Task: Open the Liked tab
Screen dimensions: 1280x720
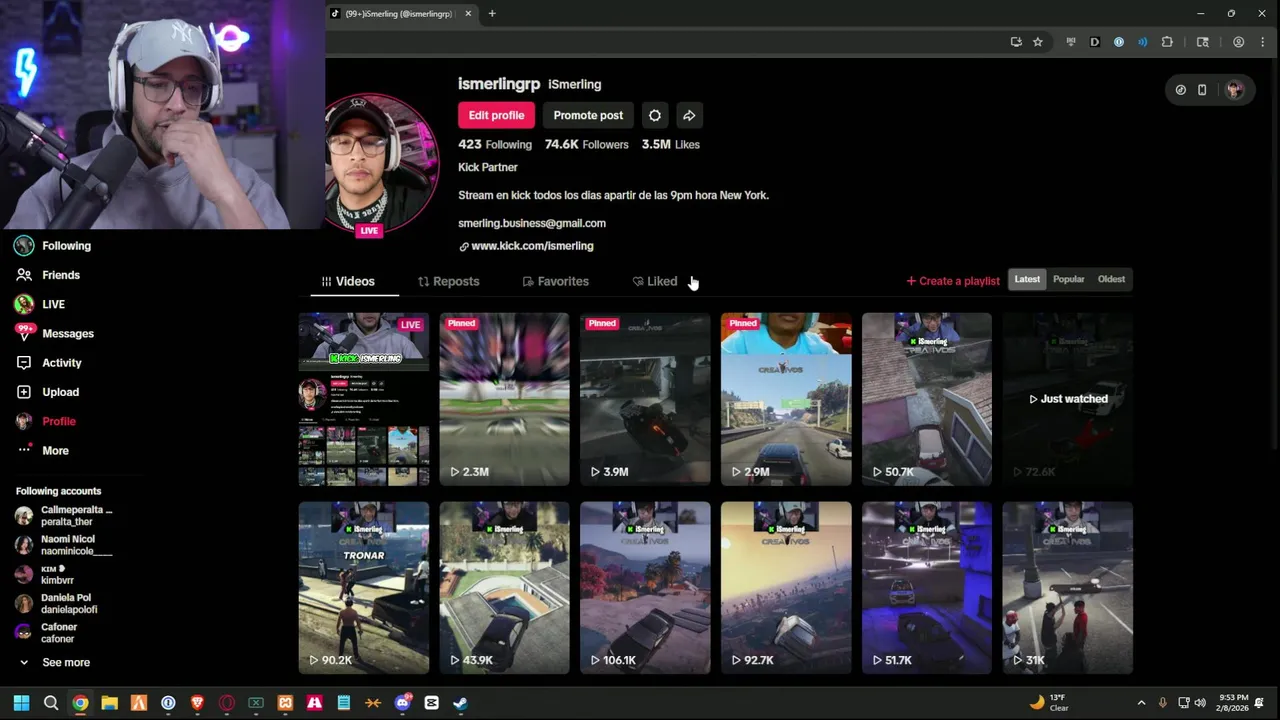Action: 654,282
